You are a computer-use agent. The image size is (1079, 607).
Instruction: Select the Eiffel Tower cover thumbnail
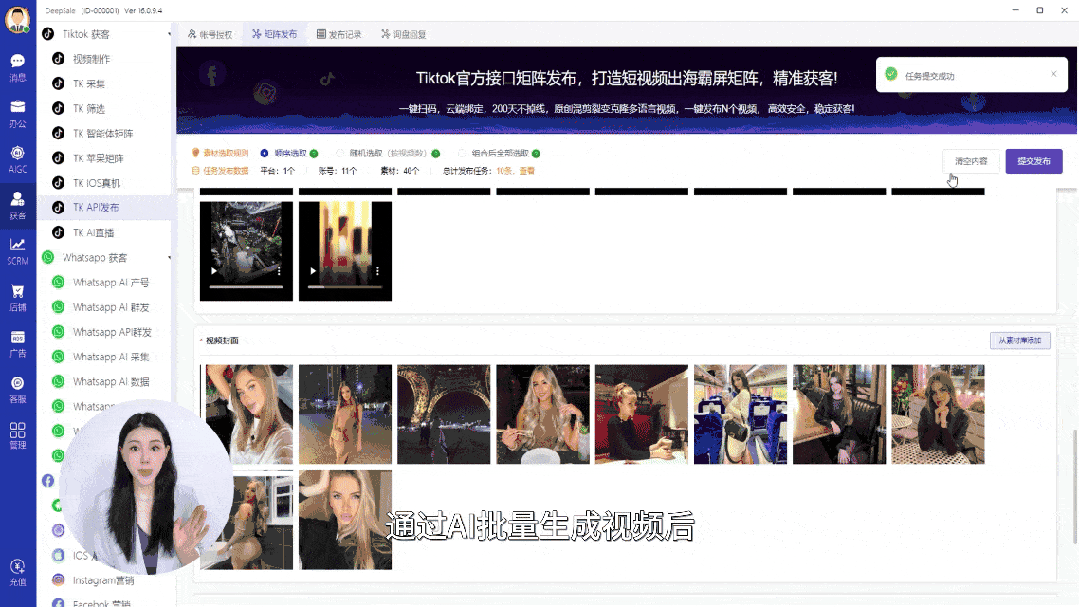444,414
